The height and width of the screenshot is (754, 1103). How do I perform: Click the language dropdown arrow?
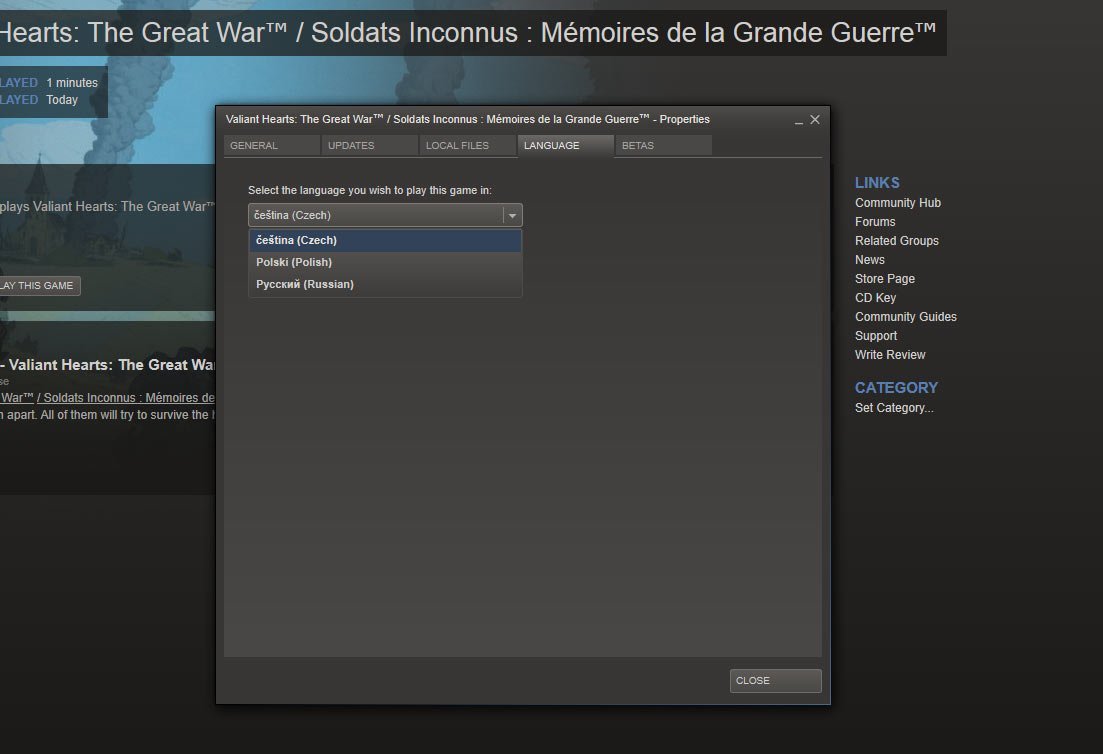tap(512, 215)
